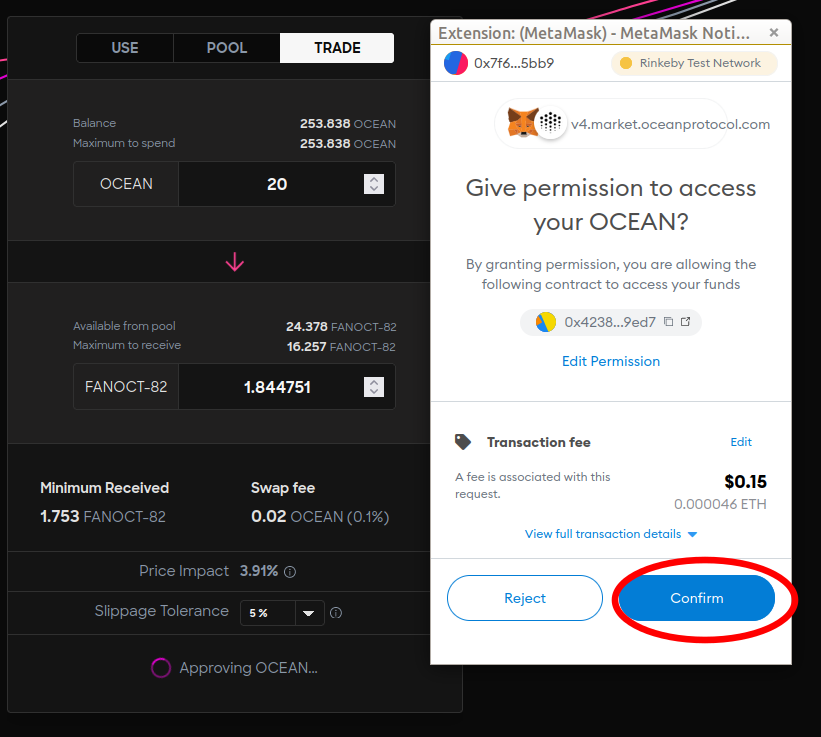
Task: Close the MetaMask notification window
Action: (x=774, y=32)
